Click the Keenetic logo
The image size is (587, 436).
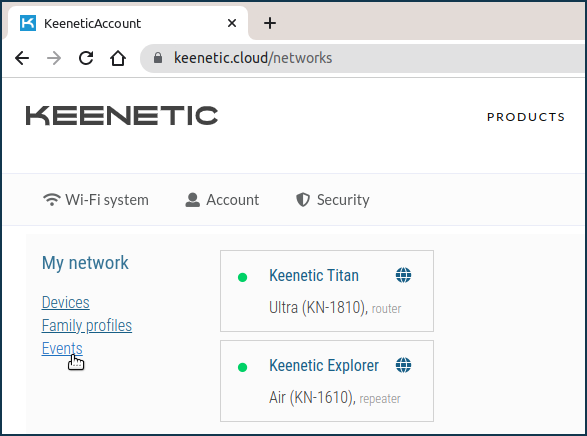pos(122,115)
